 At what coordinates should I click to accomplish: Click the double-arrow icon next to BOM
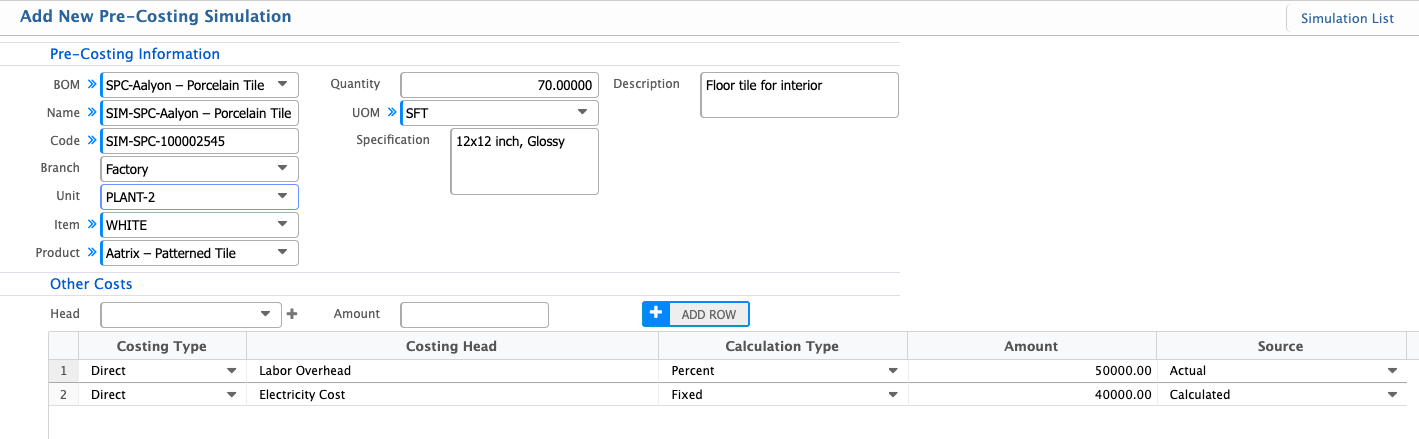click(93, 85)
